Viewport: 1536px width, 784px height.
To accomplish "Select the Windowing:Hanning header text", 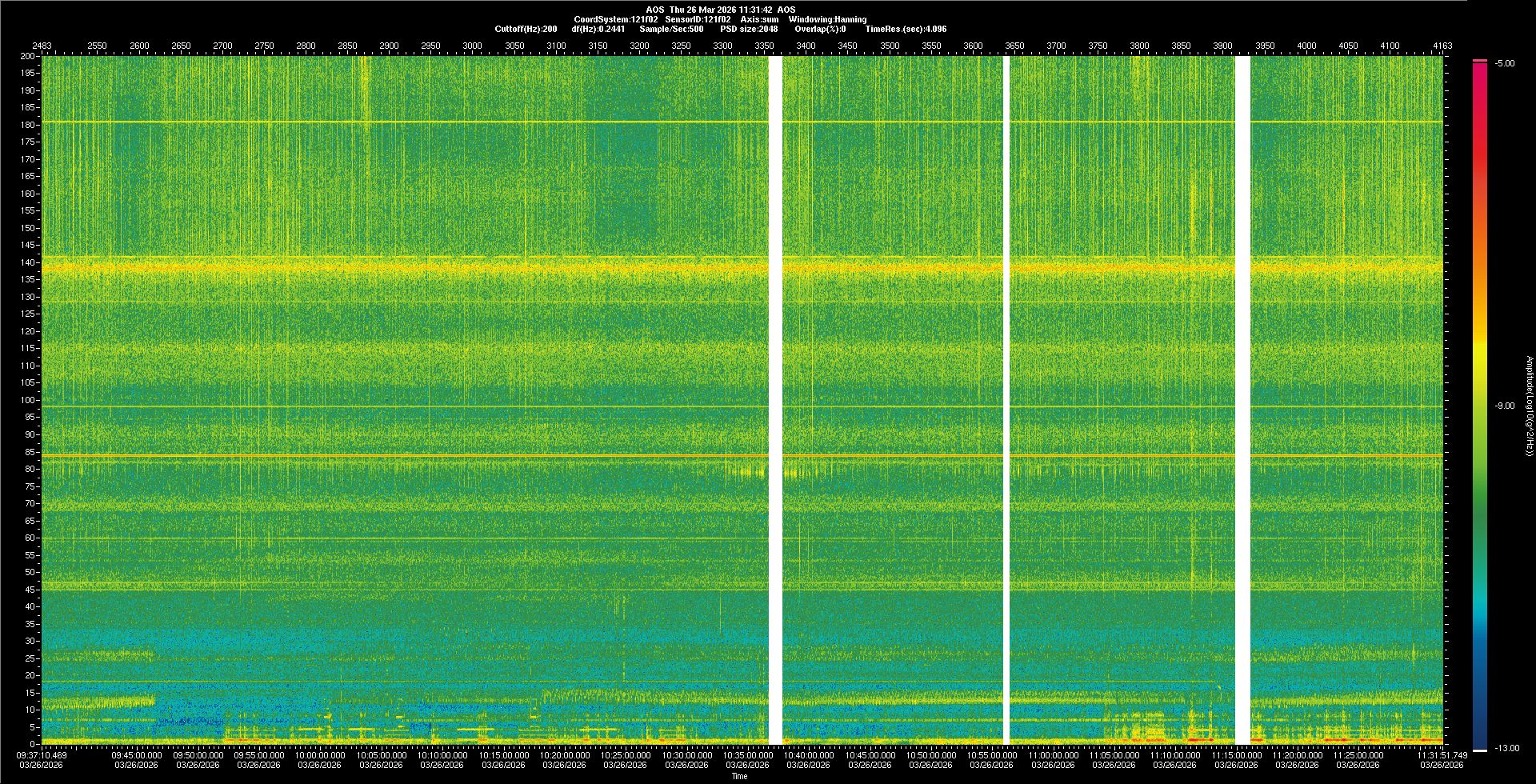I will [827, 19].
